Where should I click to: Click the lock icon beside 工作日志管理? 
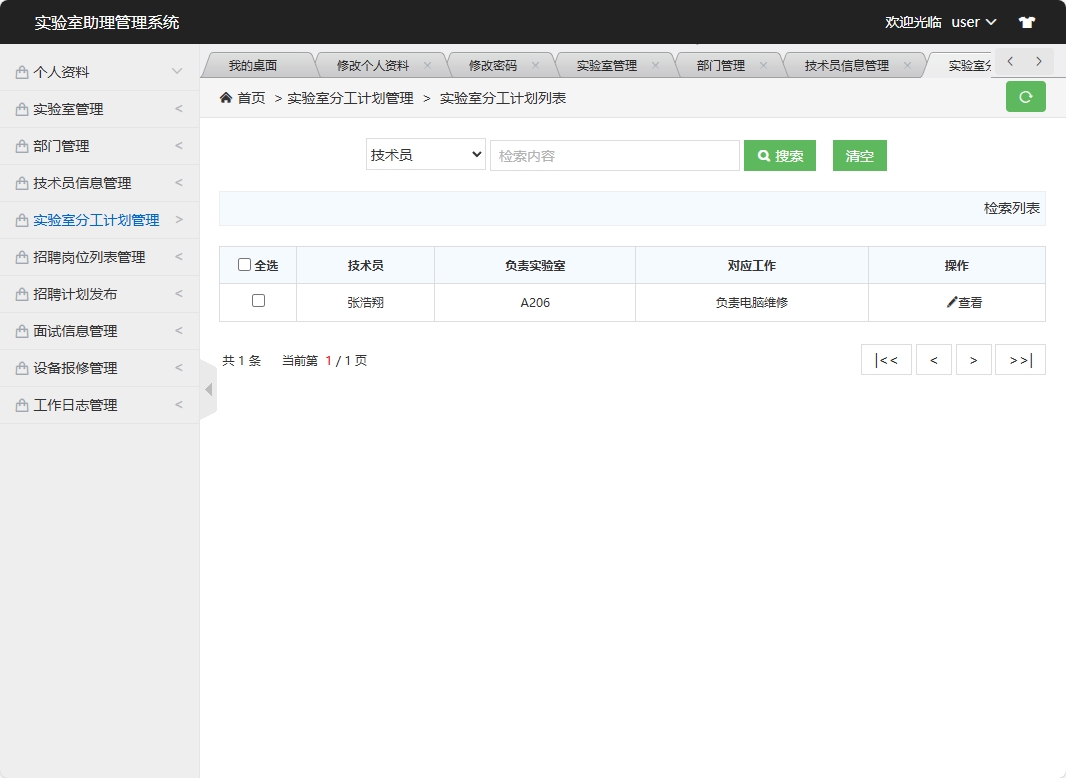click(22, 404)
